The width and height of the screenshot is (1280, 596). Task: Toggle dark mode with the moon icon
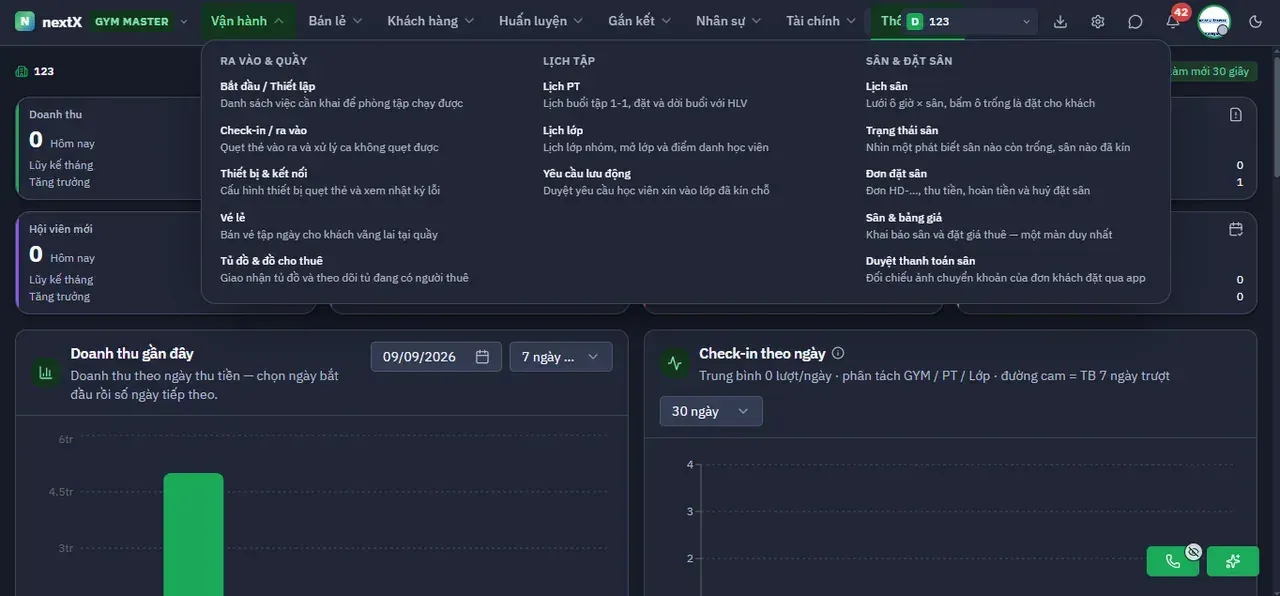click(1256, 21)
